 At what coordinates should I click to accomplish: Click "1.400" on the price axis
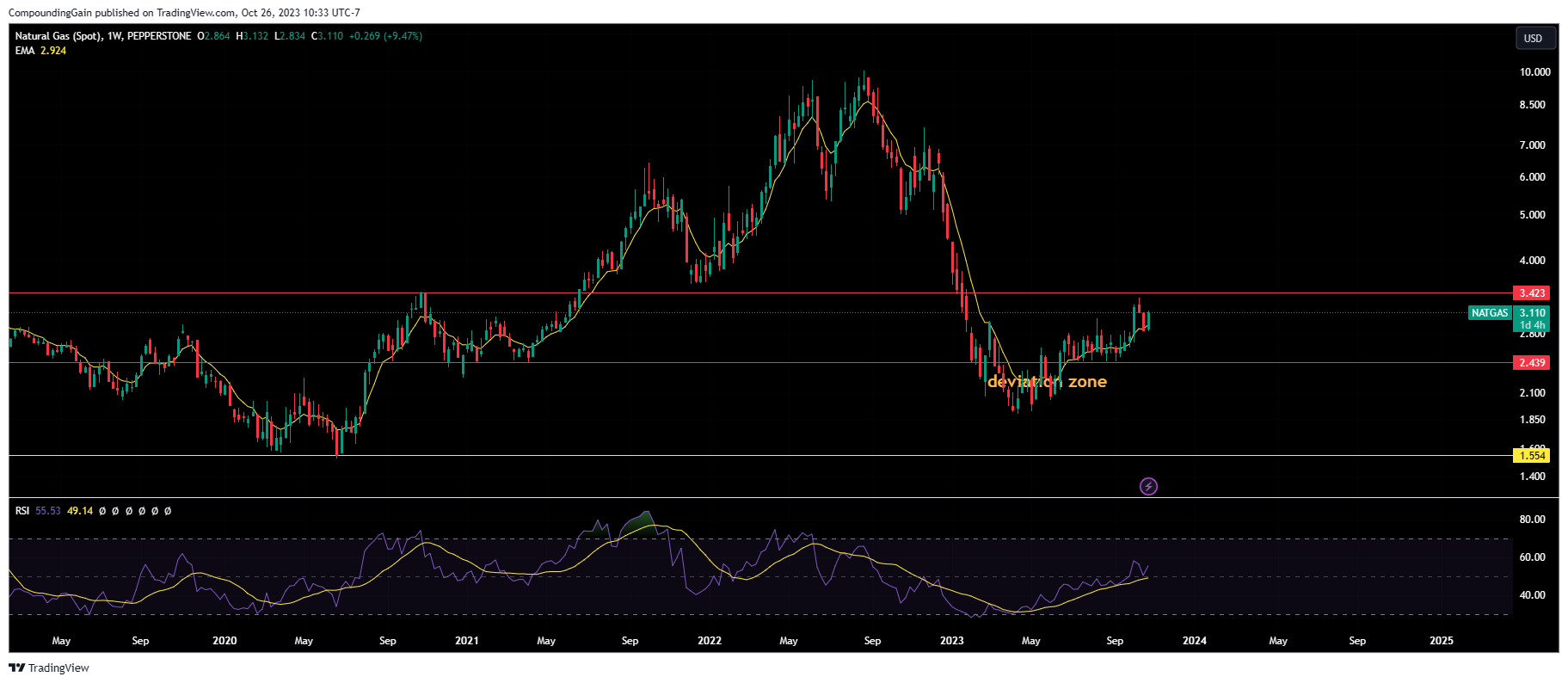[x=1532, y=477]
